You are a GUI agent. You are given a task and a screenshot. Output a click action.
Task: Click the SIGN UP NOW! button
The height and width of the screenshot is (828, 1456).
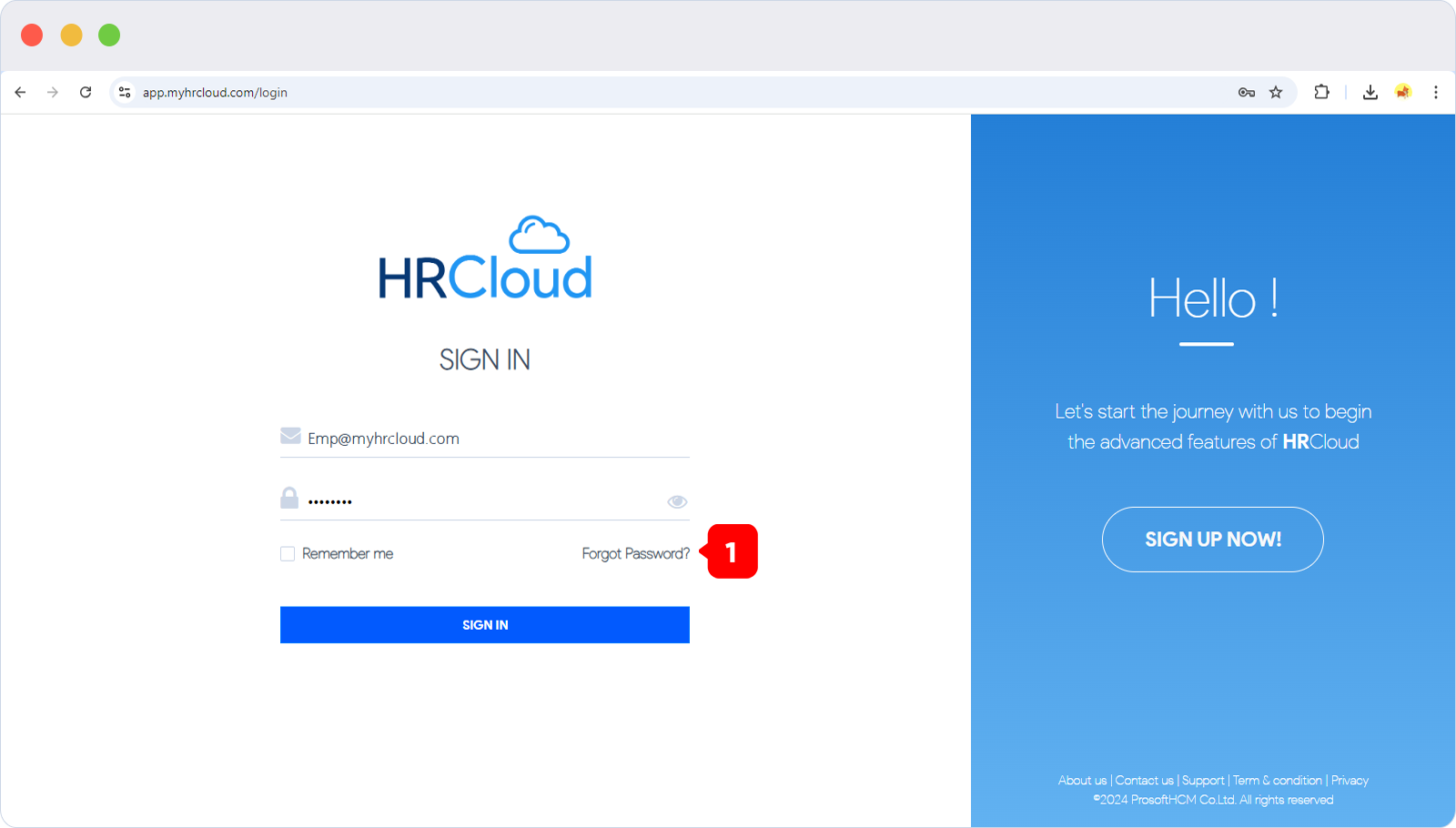(1213, 540)
